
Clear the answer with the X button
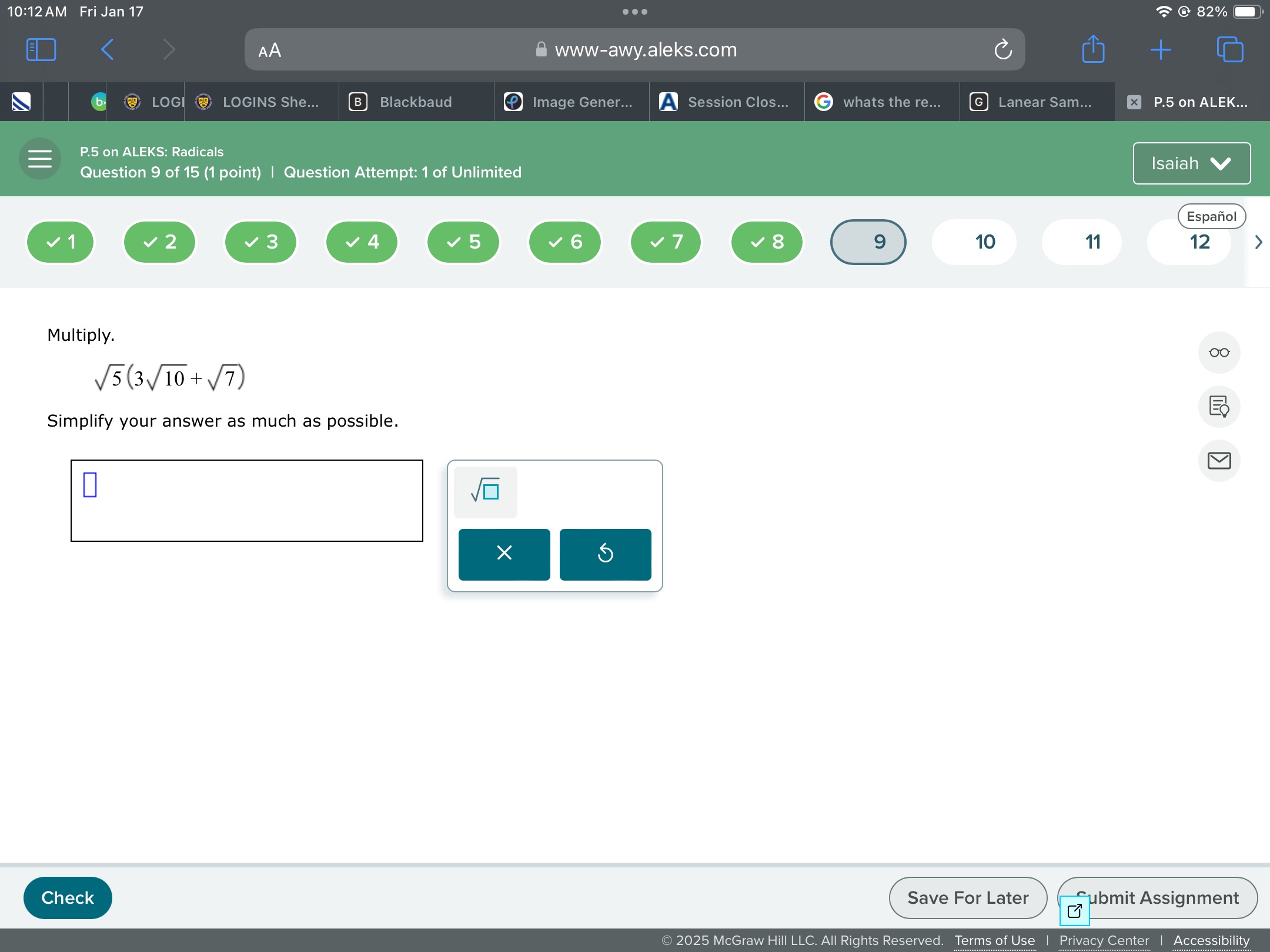click(x=504, y=554)
